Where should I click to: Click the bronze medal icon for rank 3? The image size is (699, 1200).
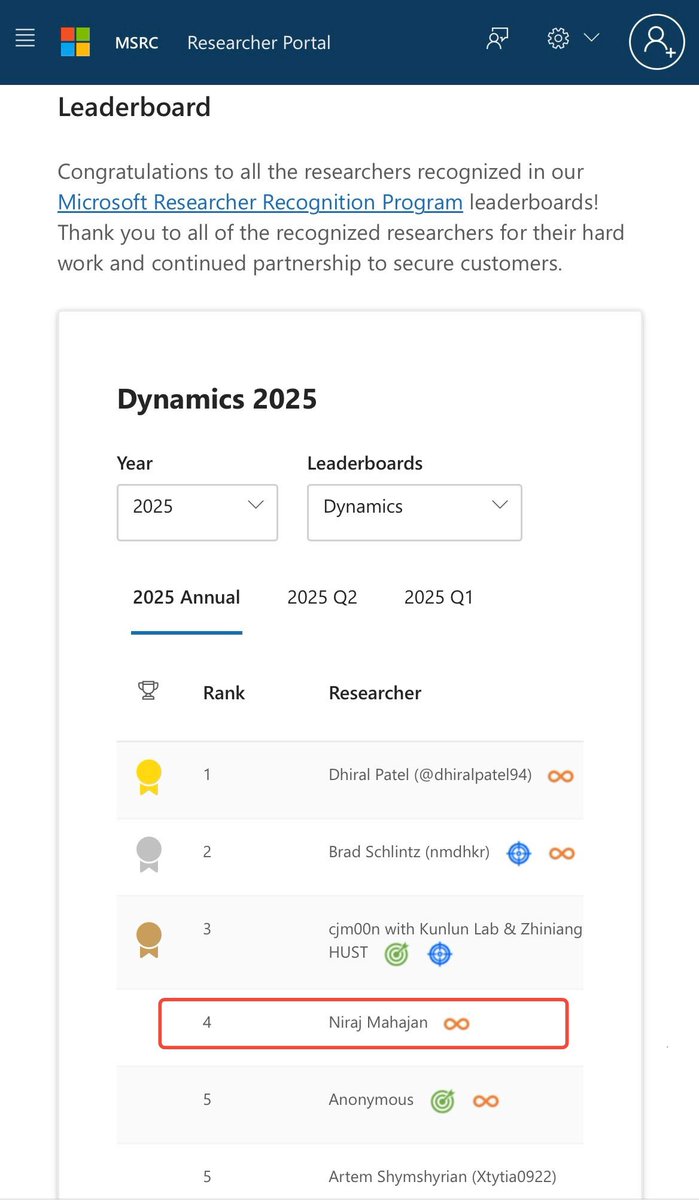pos(148,940)
